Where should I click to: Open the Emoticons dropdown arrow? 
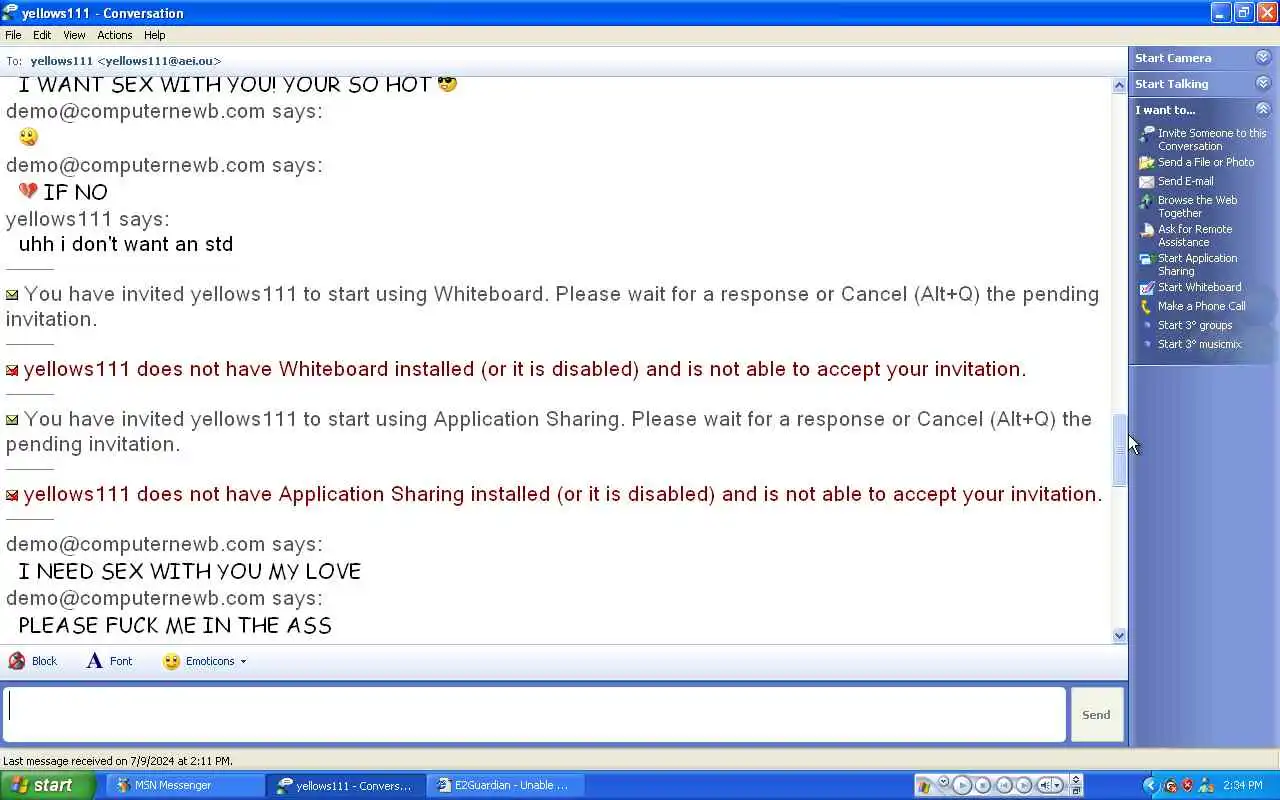tap(243, 661)
